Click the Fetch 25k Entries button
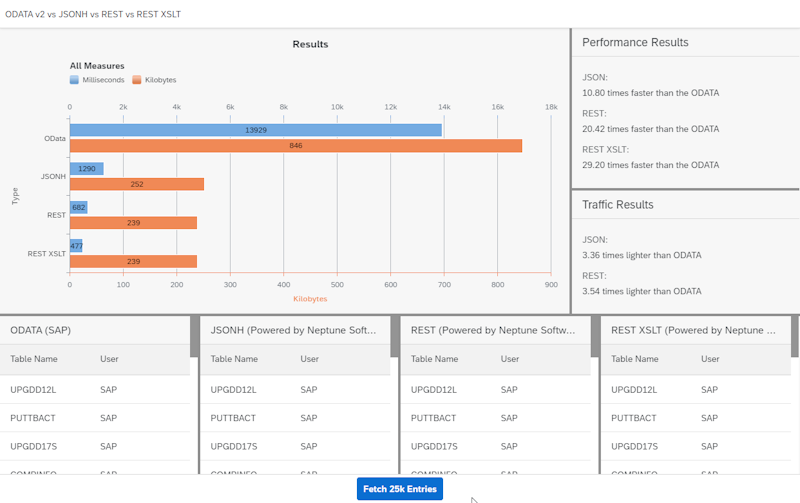Screen dimensions: 800x503 [399, 489]
